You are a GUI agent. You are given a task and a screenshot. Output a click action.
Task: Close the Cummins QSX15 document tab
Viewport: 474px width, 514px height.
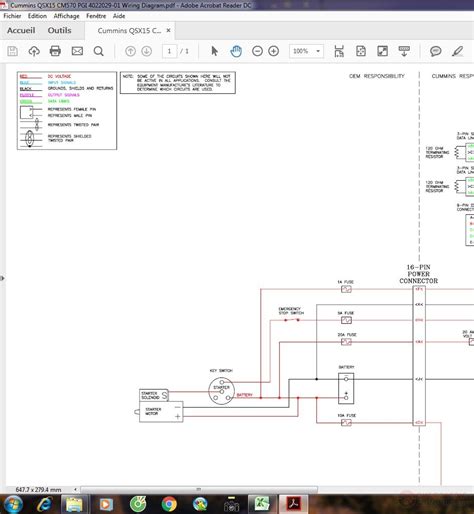tap(169, 30)
